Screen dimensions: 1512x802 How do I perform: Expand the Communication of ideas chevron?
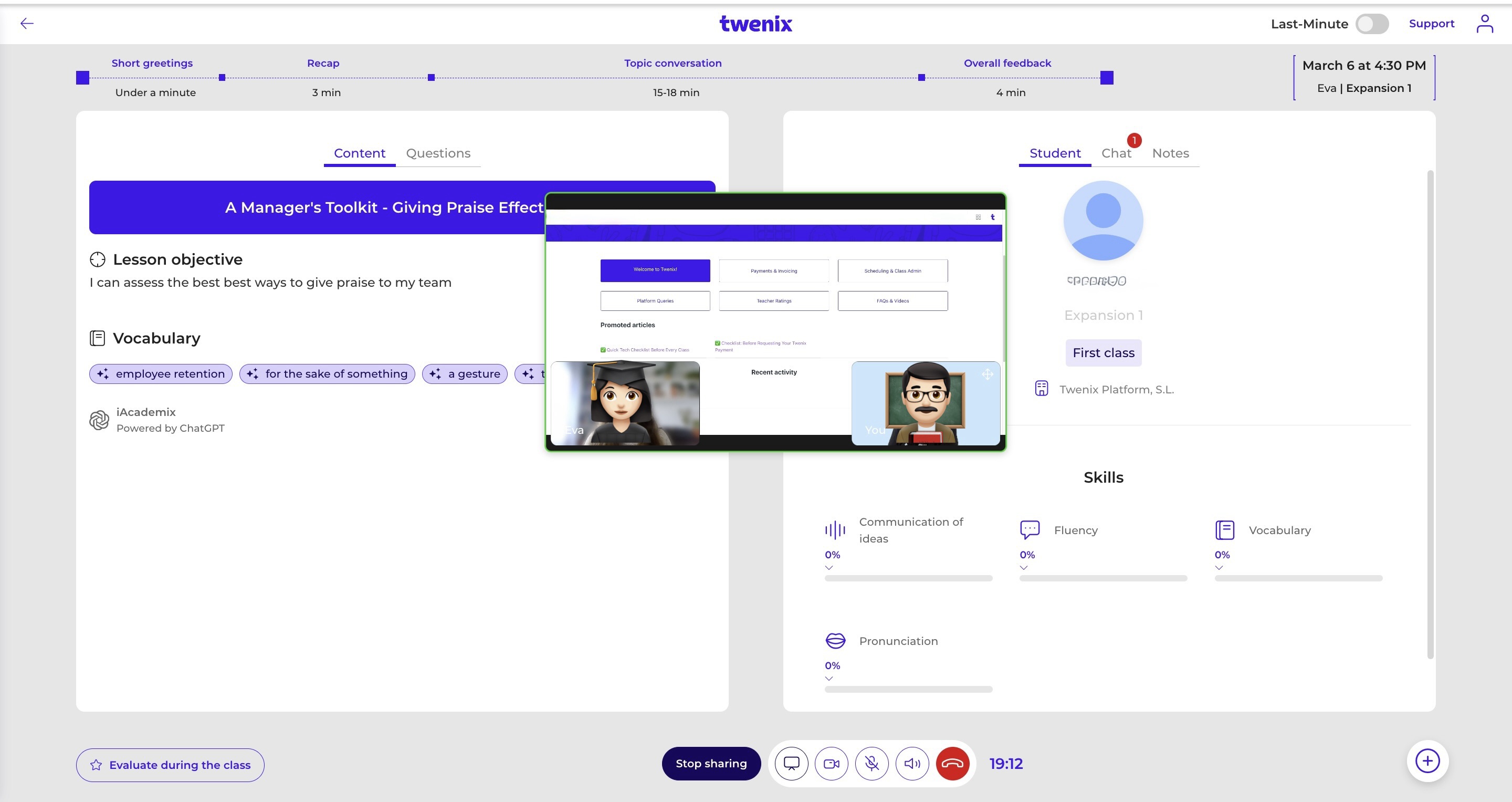[829, 568]
